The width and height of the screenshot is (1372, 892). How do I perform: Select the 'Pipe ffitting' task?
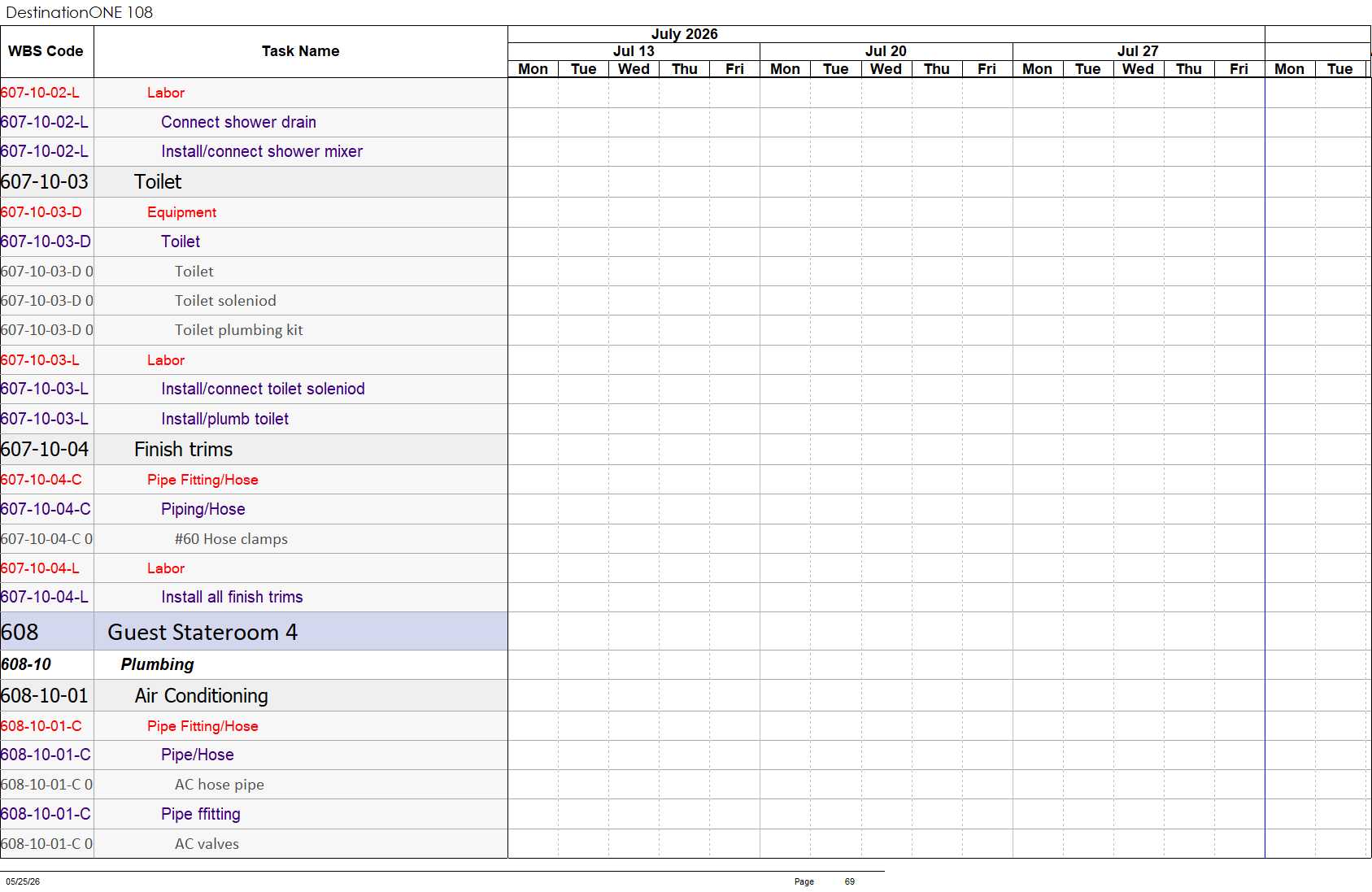[200, 814]
